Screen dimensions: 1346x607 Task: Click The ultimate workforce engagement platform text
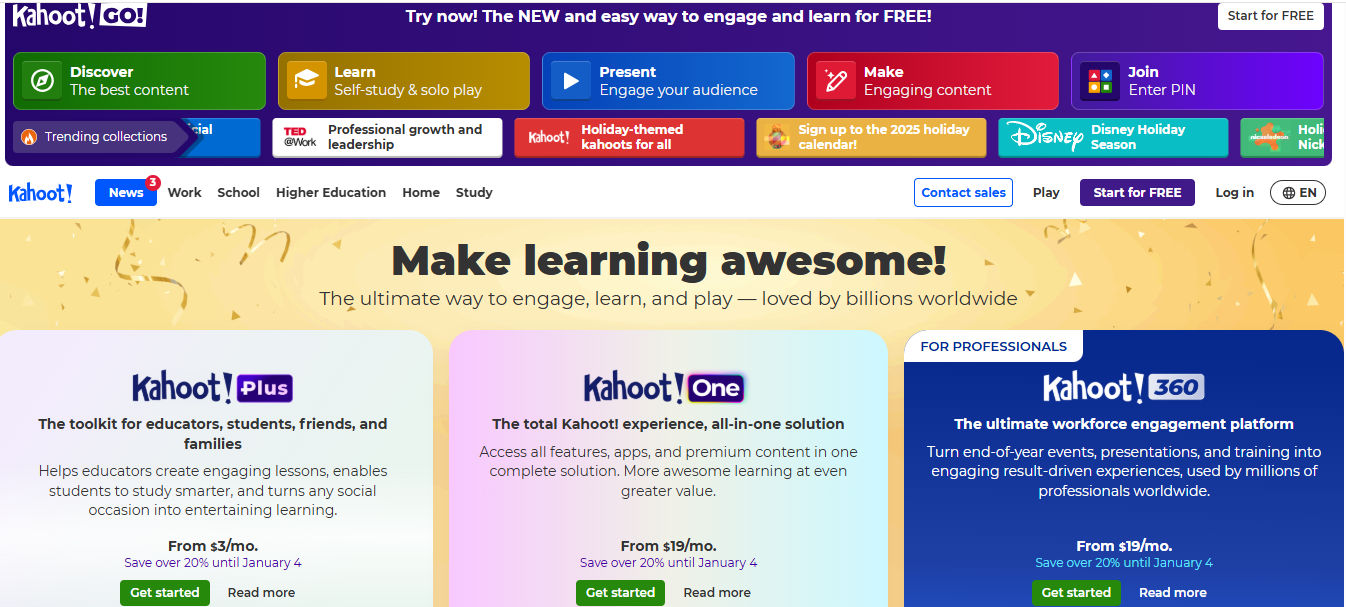1124,424
